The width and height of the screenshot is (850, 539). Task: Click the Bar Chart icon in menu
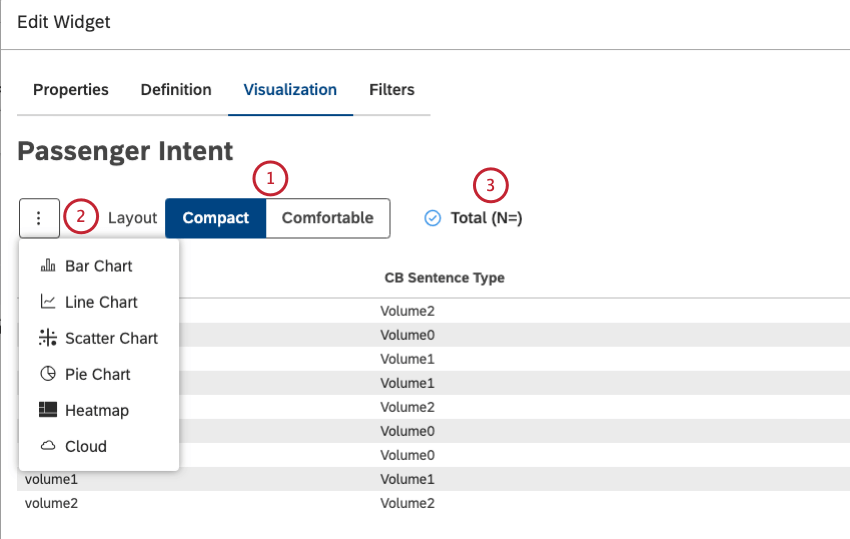pyautogui.click(x=48, y=266)
